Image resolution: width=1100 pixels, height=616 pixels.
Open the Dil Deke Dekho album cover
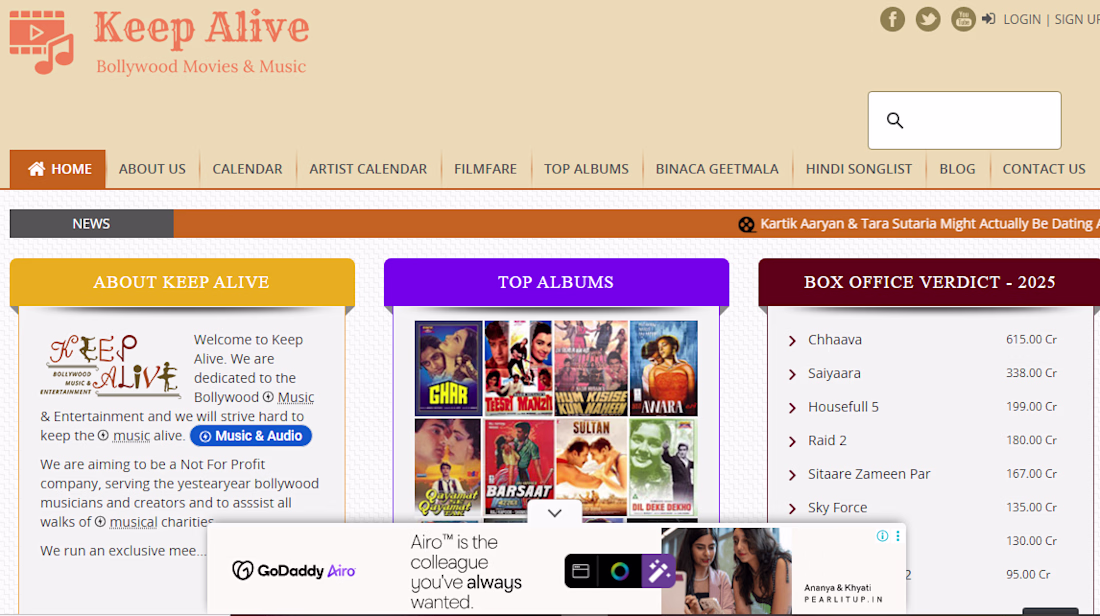click(664, 467)
